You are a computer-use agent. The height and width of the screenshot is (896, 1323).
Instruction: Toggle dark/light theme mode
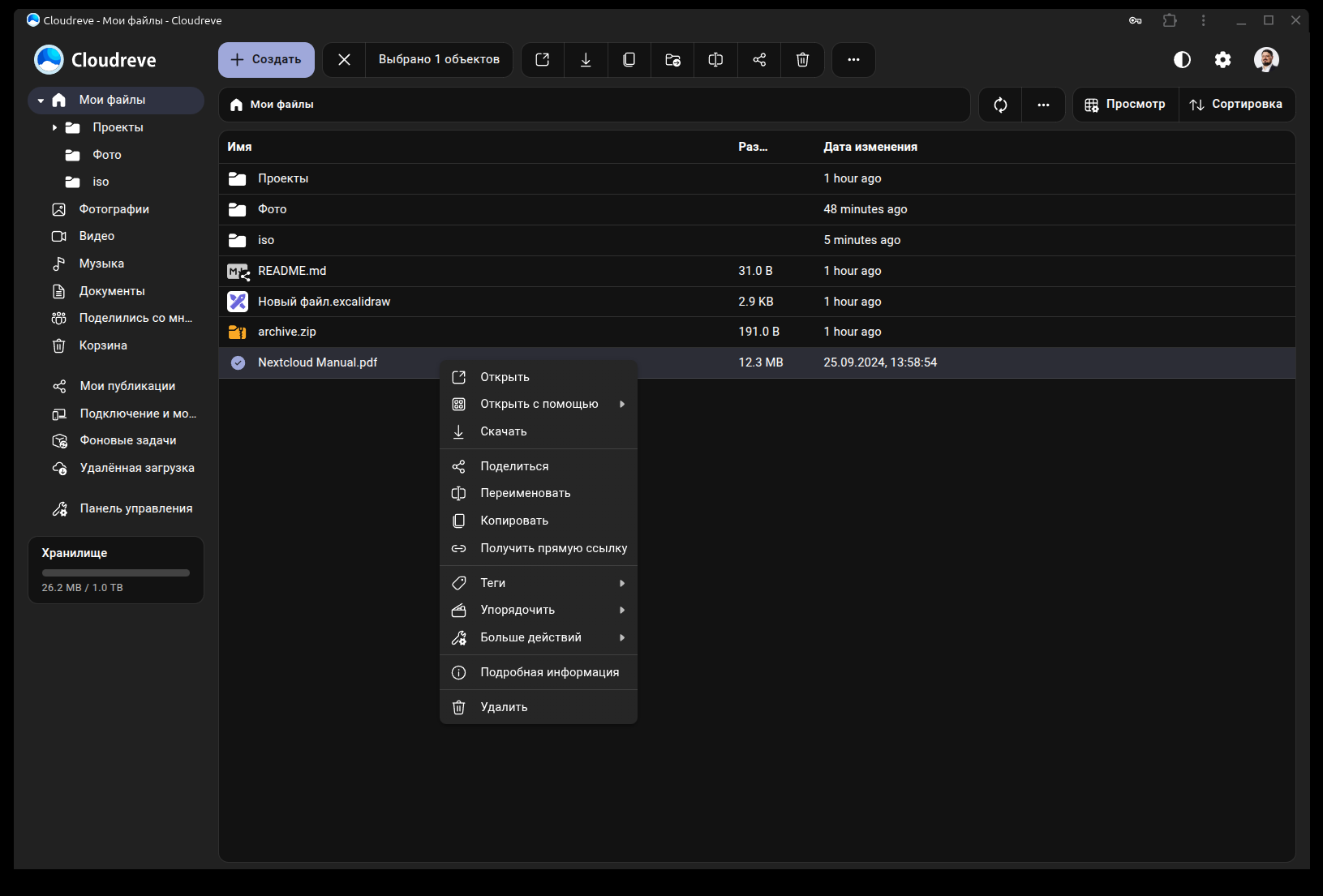click(1182, 60)
